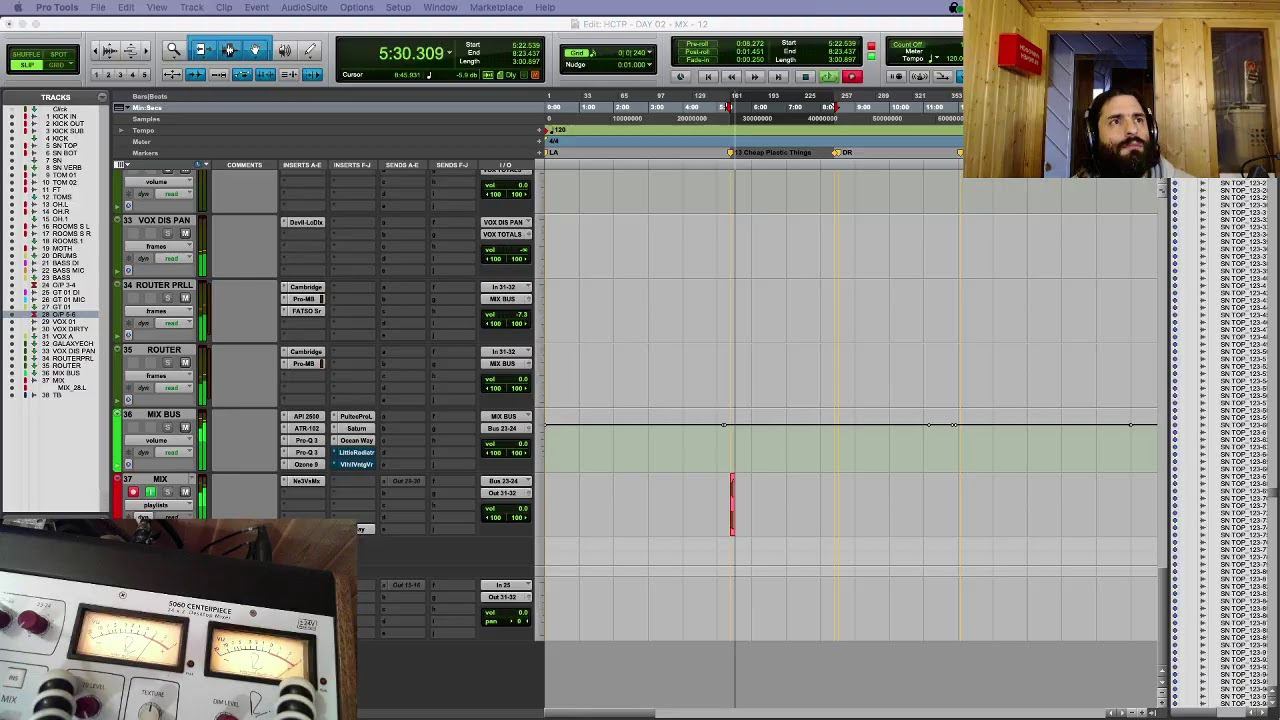
Task: Select the Selector tool
Action: click(x=229, y=50)
